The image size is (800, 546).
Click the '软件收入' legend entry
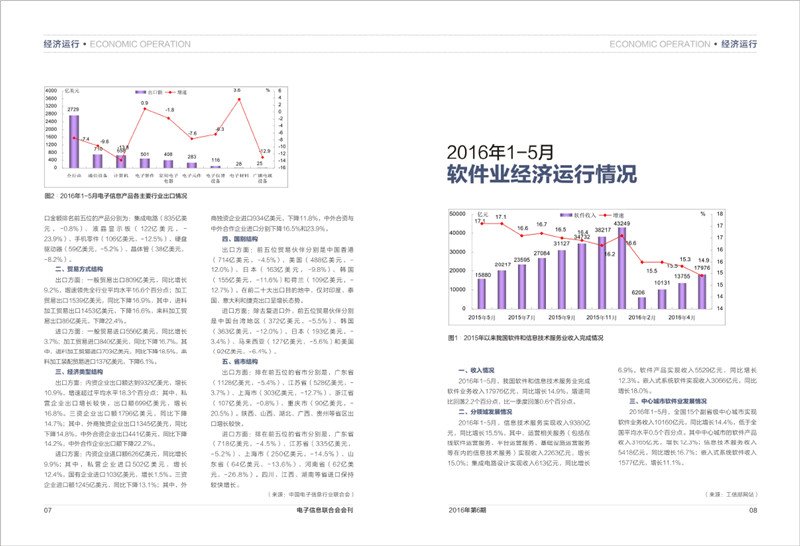[578, 215]
